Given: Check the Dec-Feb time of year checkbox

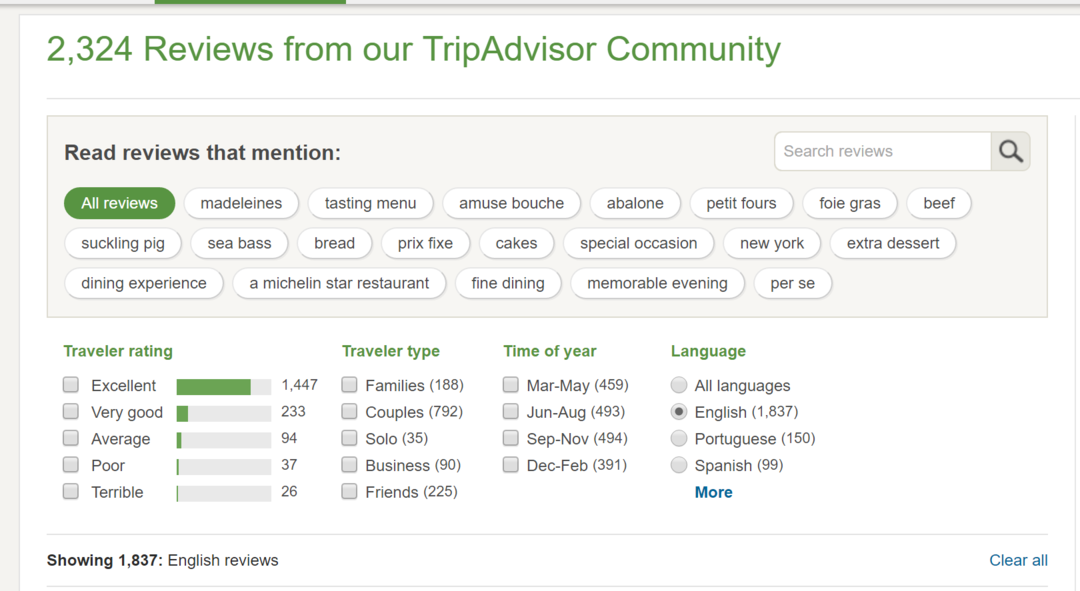Looking at the screenshot, I should (x=510, y=464).
